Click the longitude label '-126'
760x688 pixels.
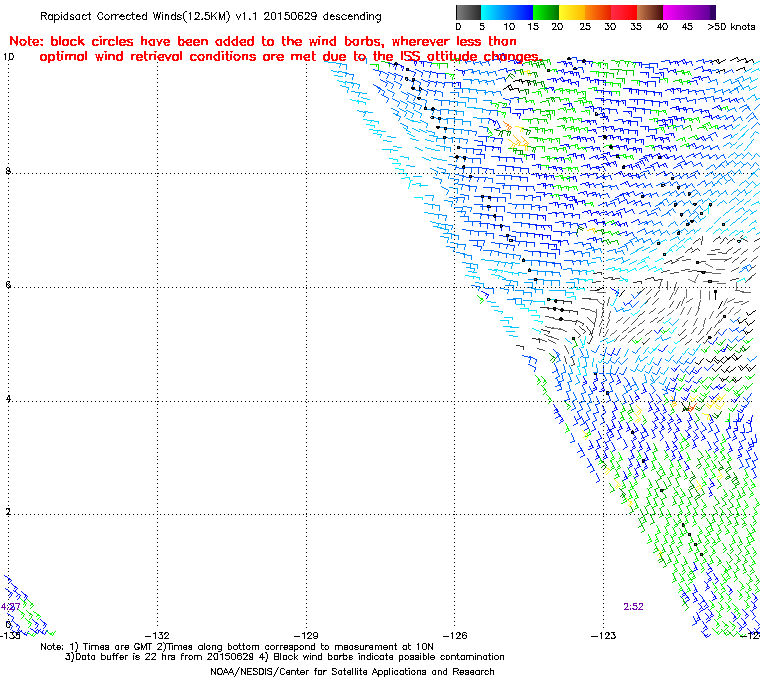455,635
